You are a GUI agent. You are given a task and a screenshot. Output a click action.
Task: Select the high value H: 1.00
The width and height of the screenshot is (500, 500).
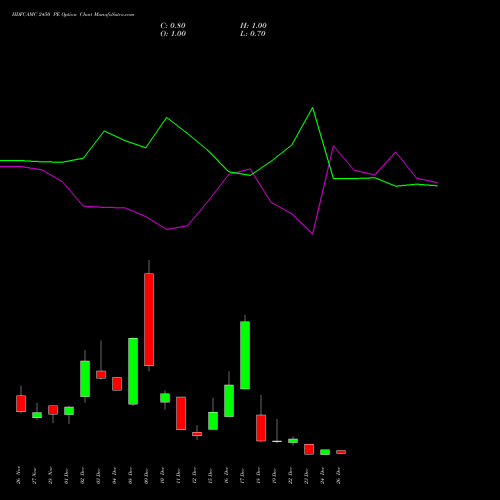(x=253, y=26)
